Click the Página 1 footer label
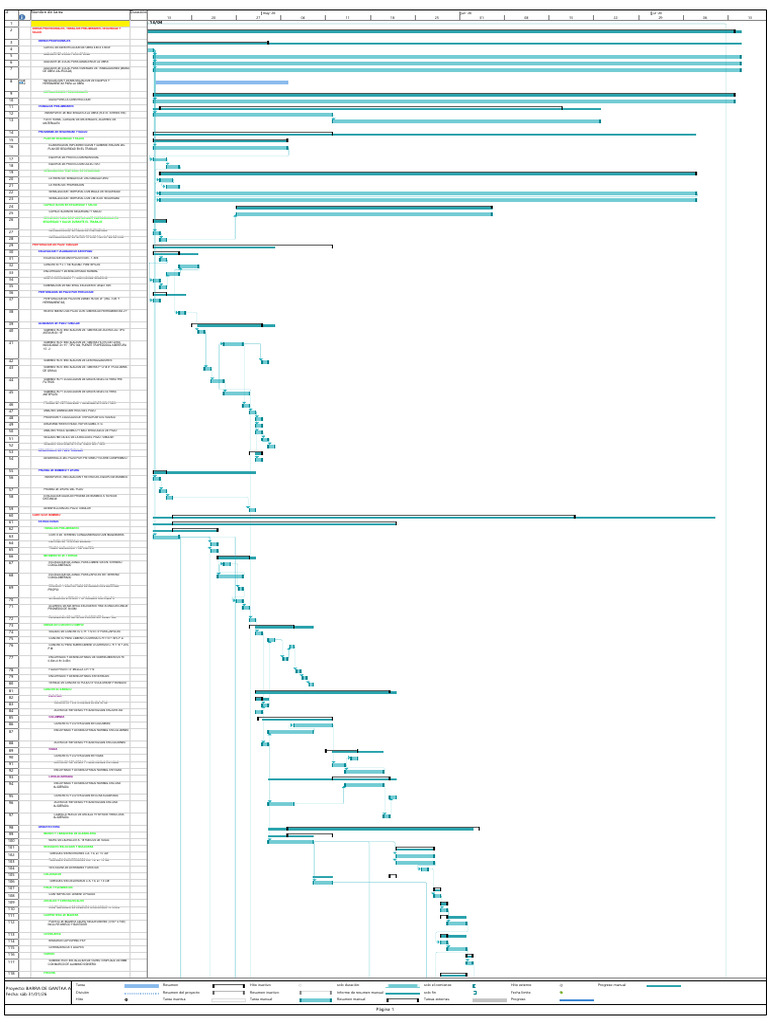Screen dimensions: 768x1024 click(x=385, y=1010)
